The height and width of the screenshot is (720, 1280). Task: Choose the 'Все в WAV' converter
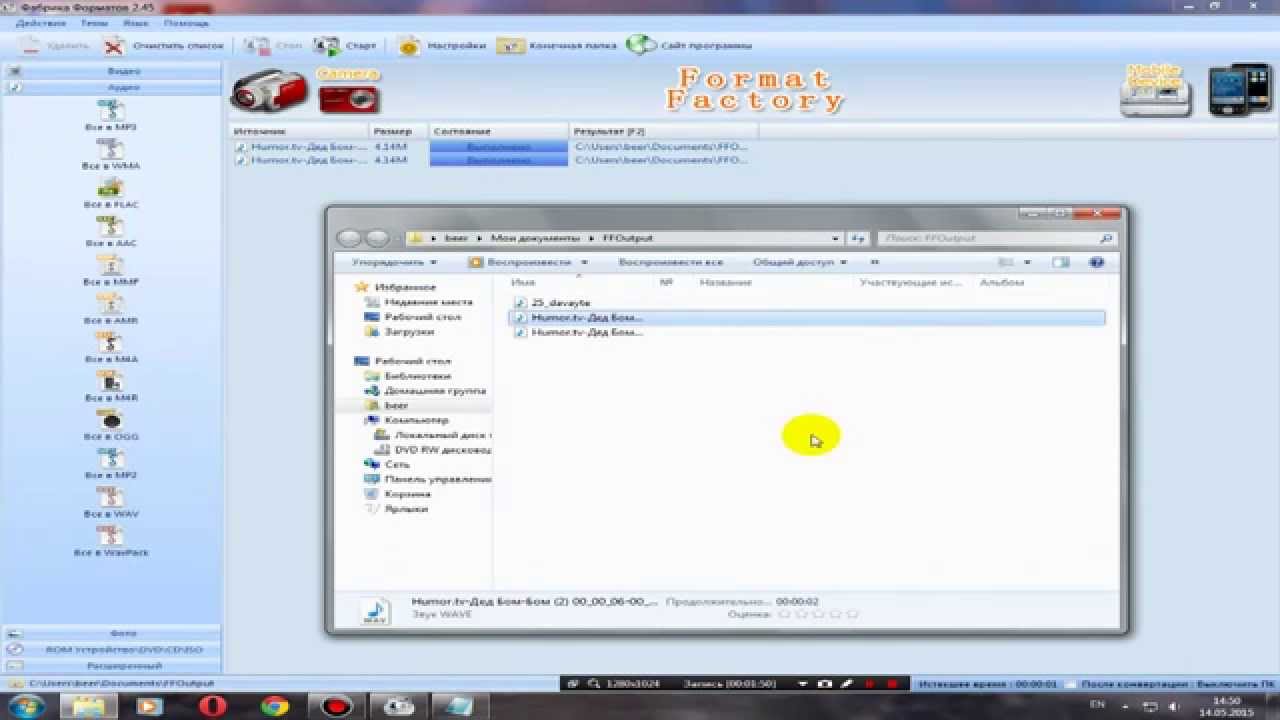click(110, 502)
